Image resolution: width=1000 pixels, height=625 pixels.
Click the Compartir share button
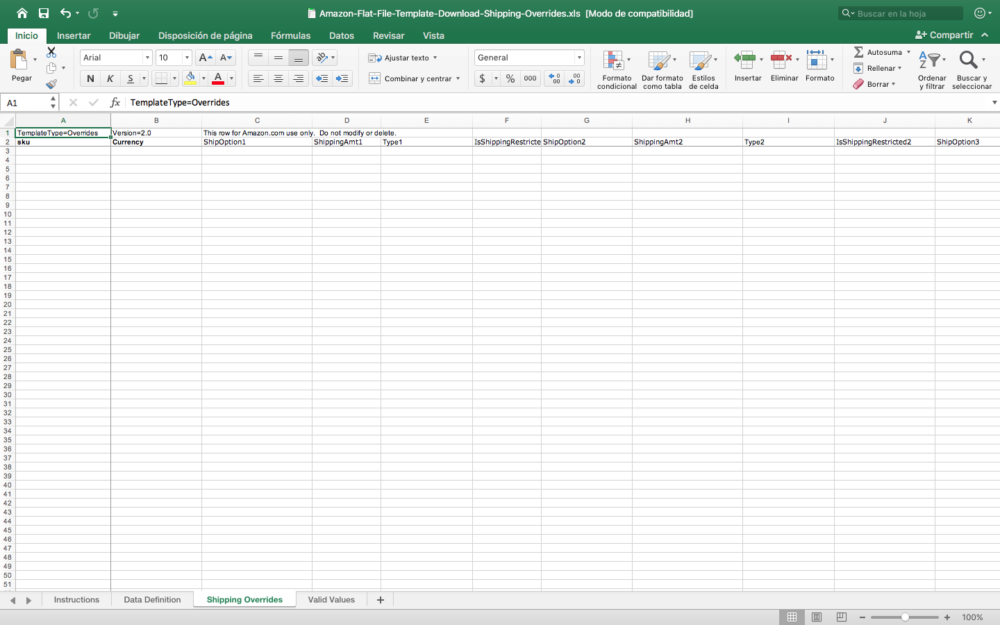[x=945, y=35]
